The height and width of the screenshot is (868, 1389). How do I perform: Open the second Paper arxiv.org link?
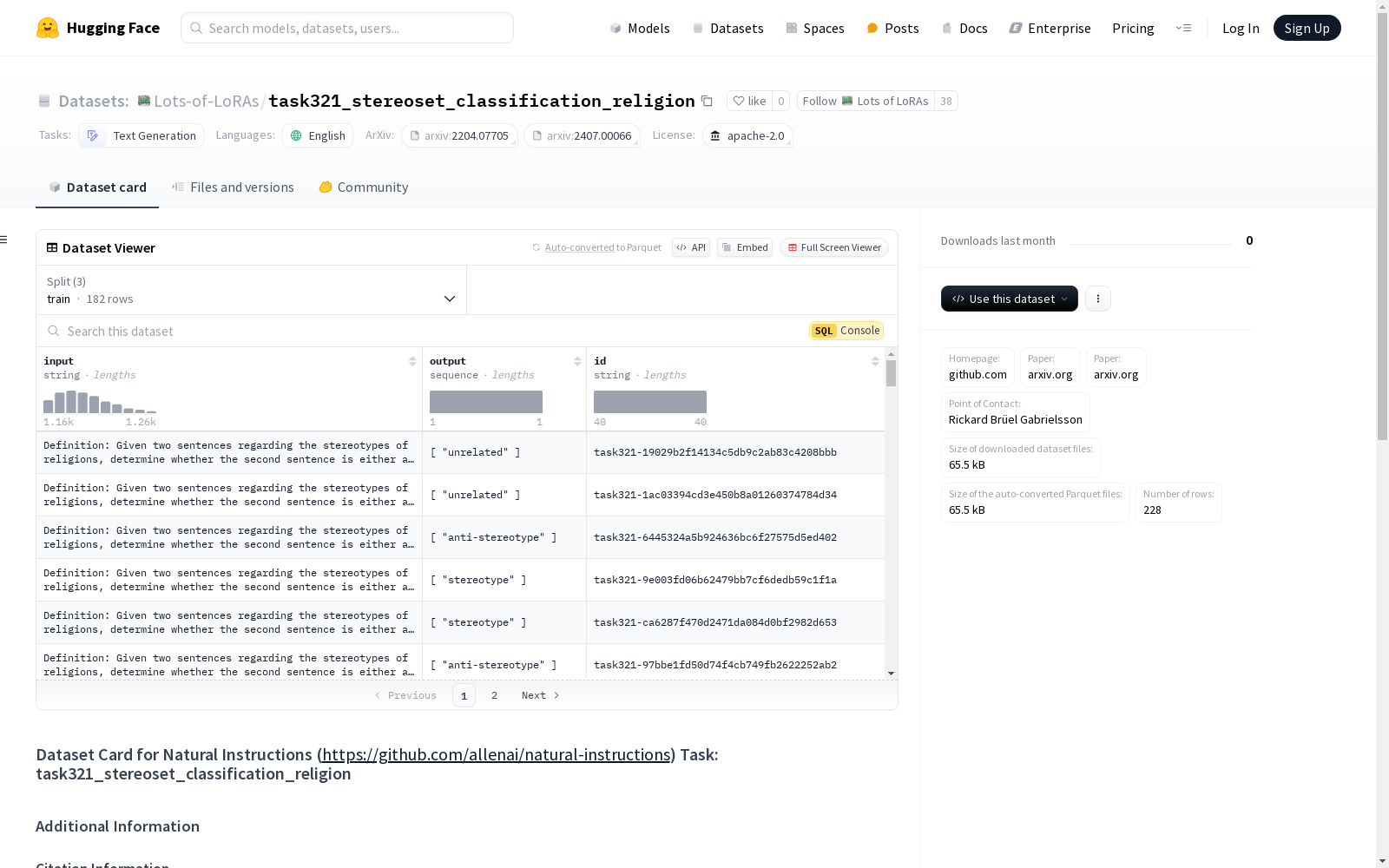click(1116, 367)
